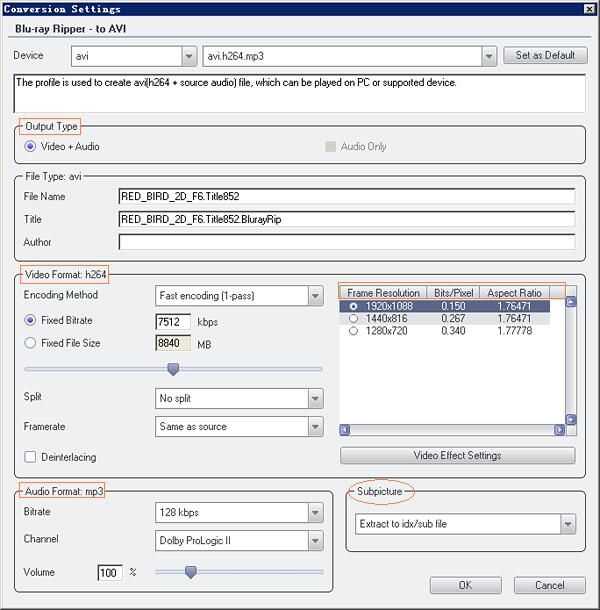Viewport: 600px width, 610px height.
Task: Click the Aspect Ratio column header
Action: click(514, 293)
